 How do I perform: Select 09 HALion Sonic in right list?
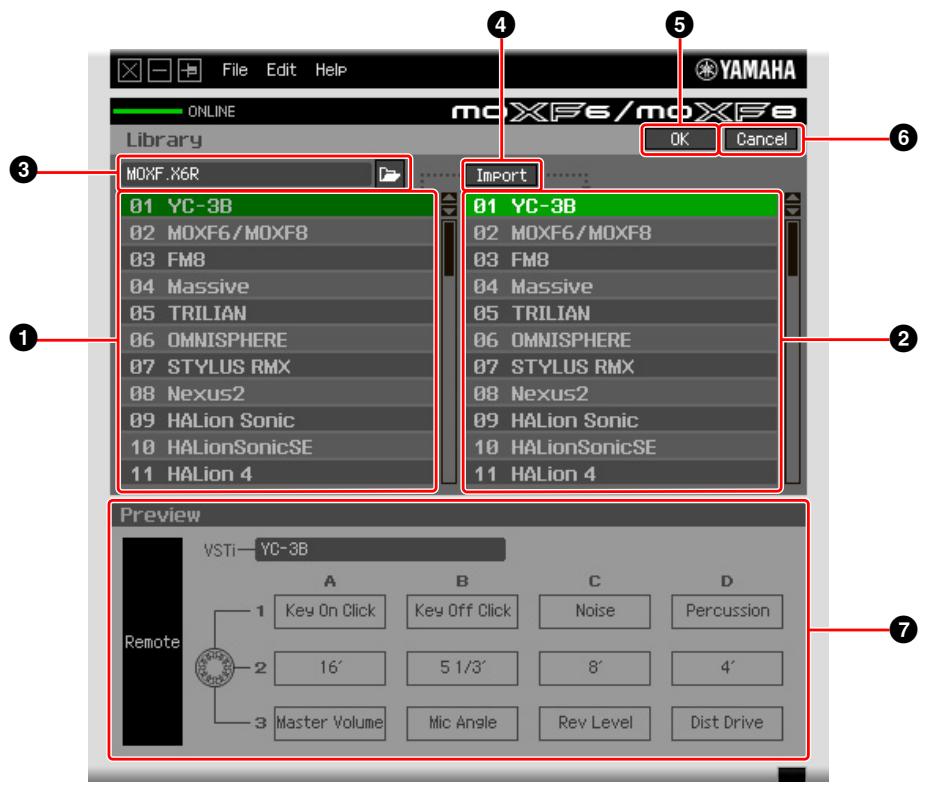coord(622,420)
